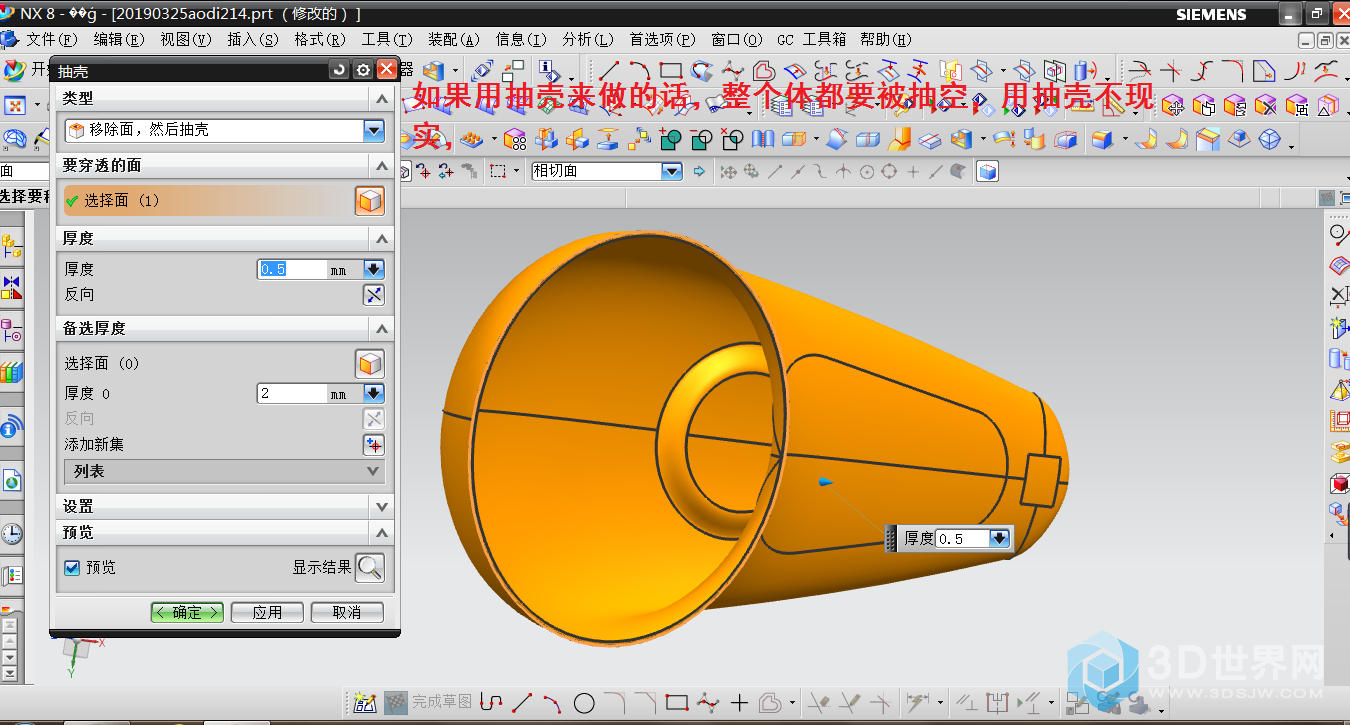Select the profile tool in bottom sketch toolbar
This screenshot has width=1350, height=725.
(x=490, y=703)
